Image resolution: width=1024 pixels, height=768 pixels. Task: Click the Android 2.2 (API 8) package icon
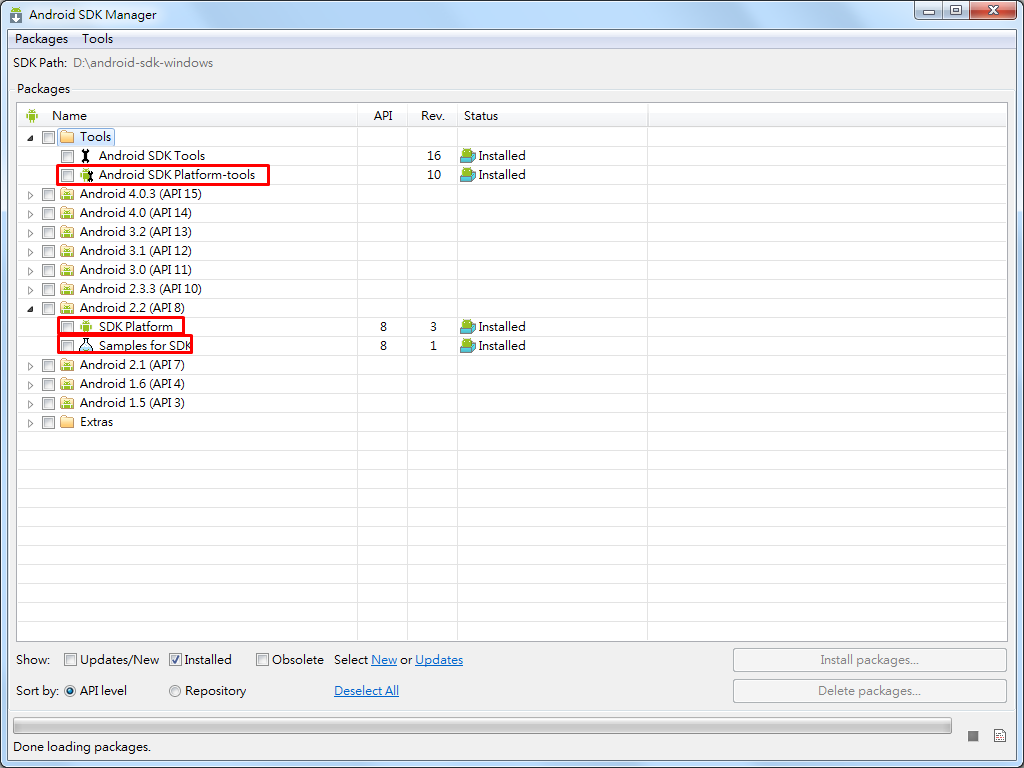(67, 308)
